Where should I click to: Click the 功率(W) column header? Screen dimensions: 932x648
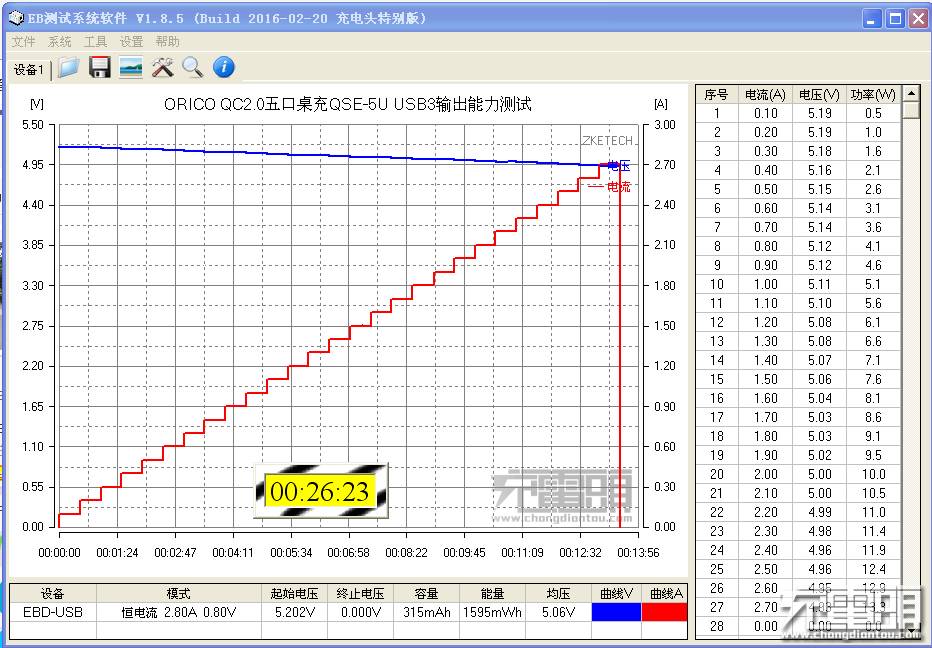873,95
